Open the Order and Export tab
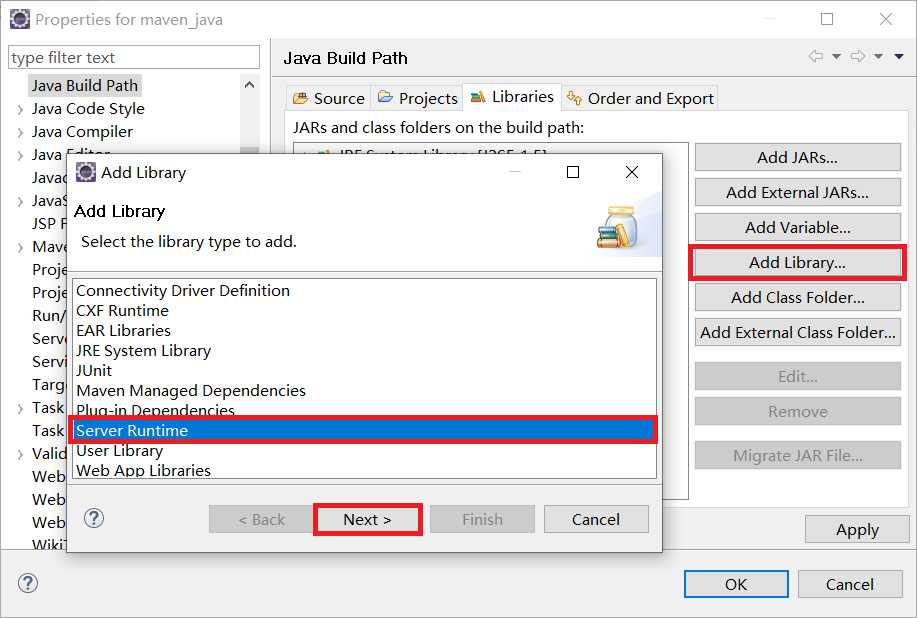The height and width of the screenshot is (618, 917). pyautogui.click(x=640, y=98)
